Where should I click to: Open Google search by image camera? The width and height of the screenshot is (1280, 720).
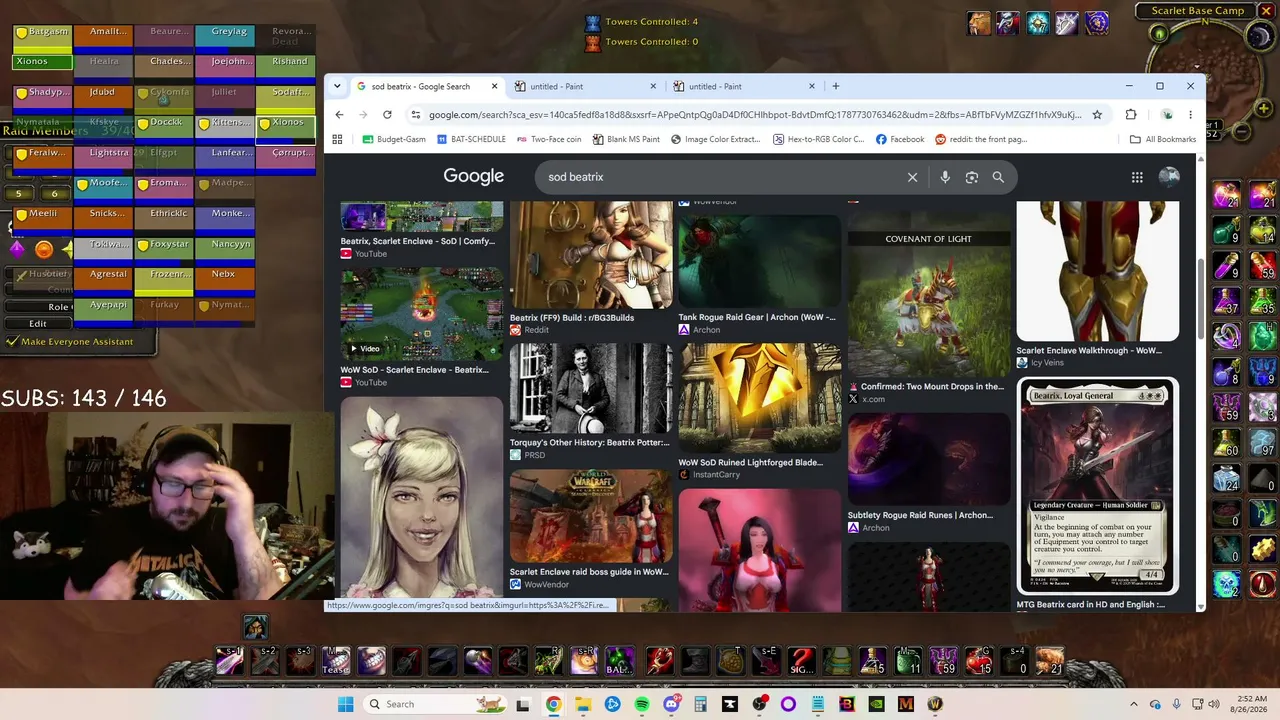click(x=971, y=177)
